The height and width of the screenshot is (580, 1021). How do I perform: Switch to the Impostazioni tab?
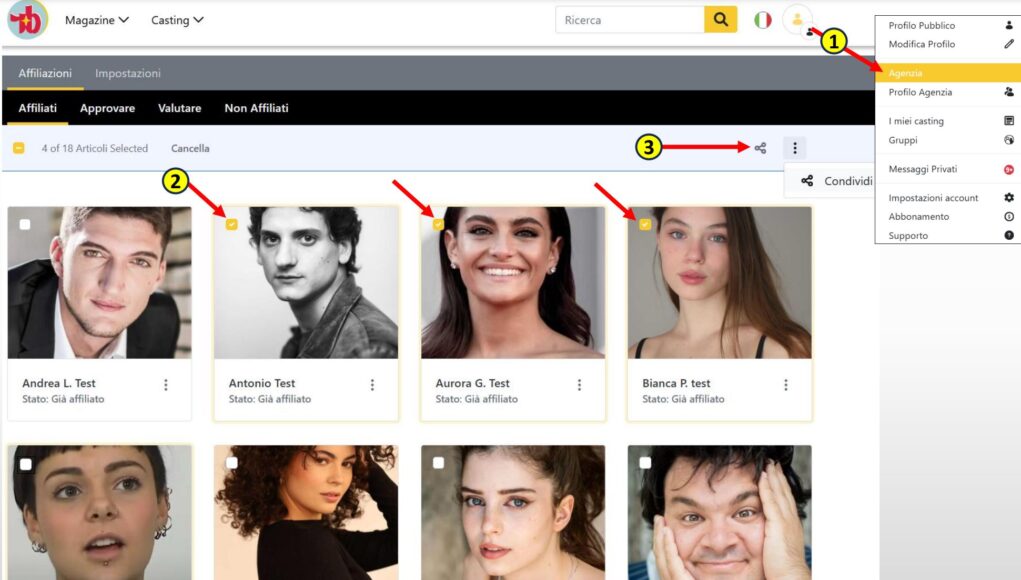[128, 74]
